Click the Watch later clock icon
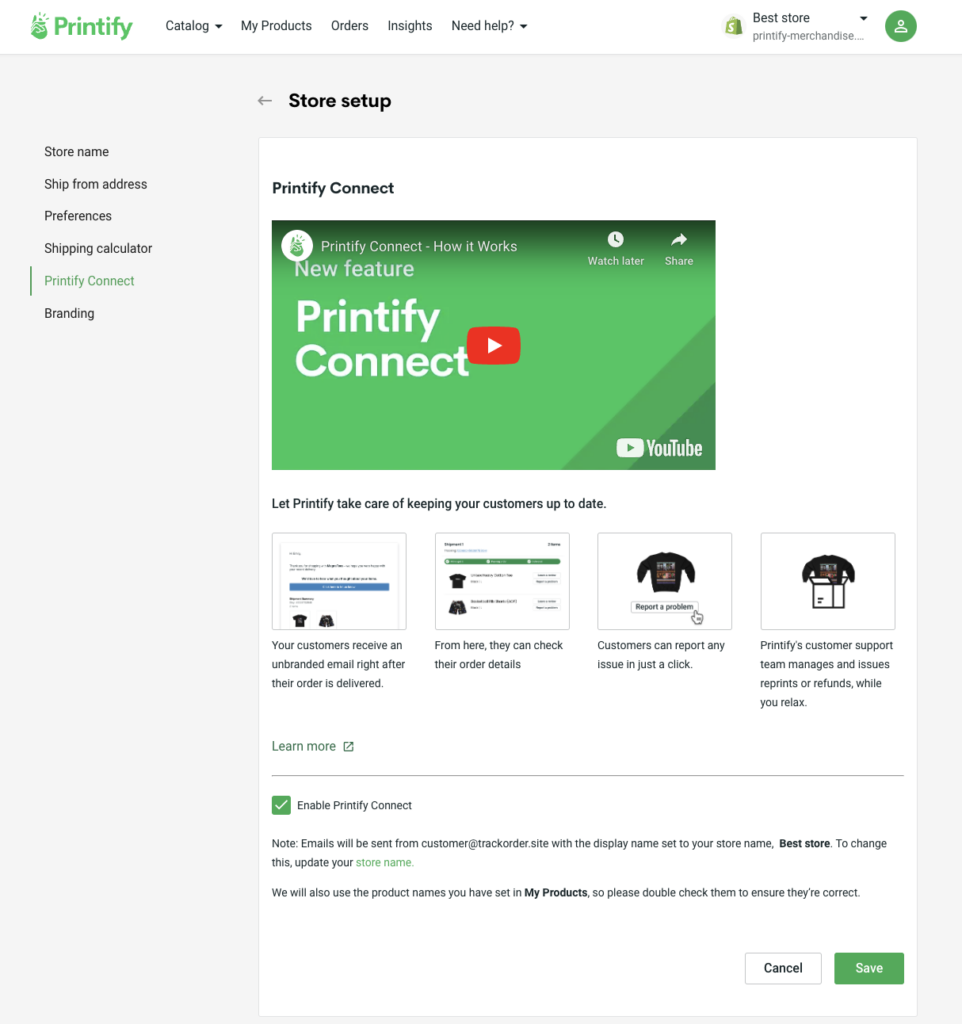 [x=615, y=240]
